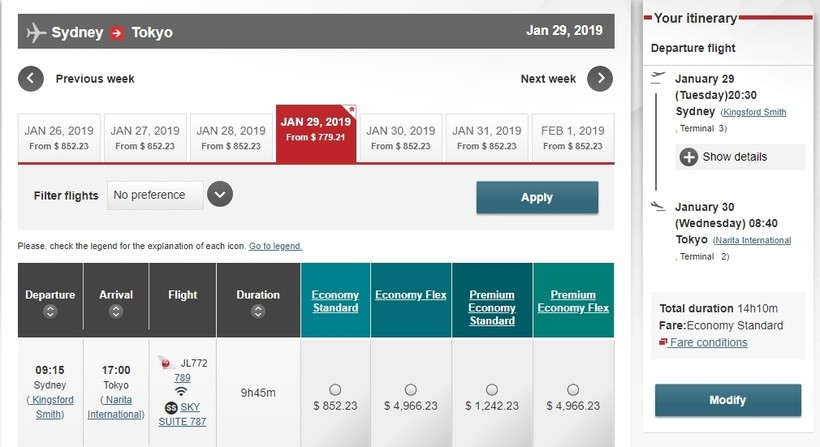Image resolution: width=820 pixels, height=447 pixels.
Task: Sort flights by Duration arrows
Action: click(258, 311)
